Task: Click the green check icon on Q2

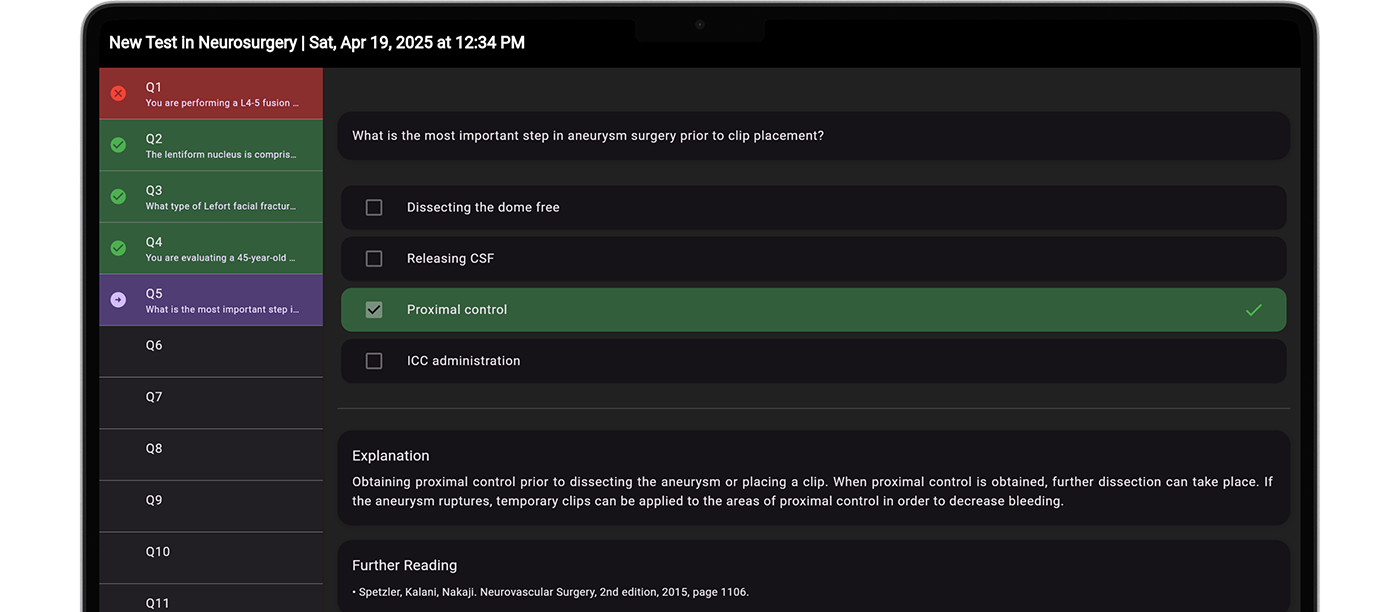Action: [118, 145]
